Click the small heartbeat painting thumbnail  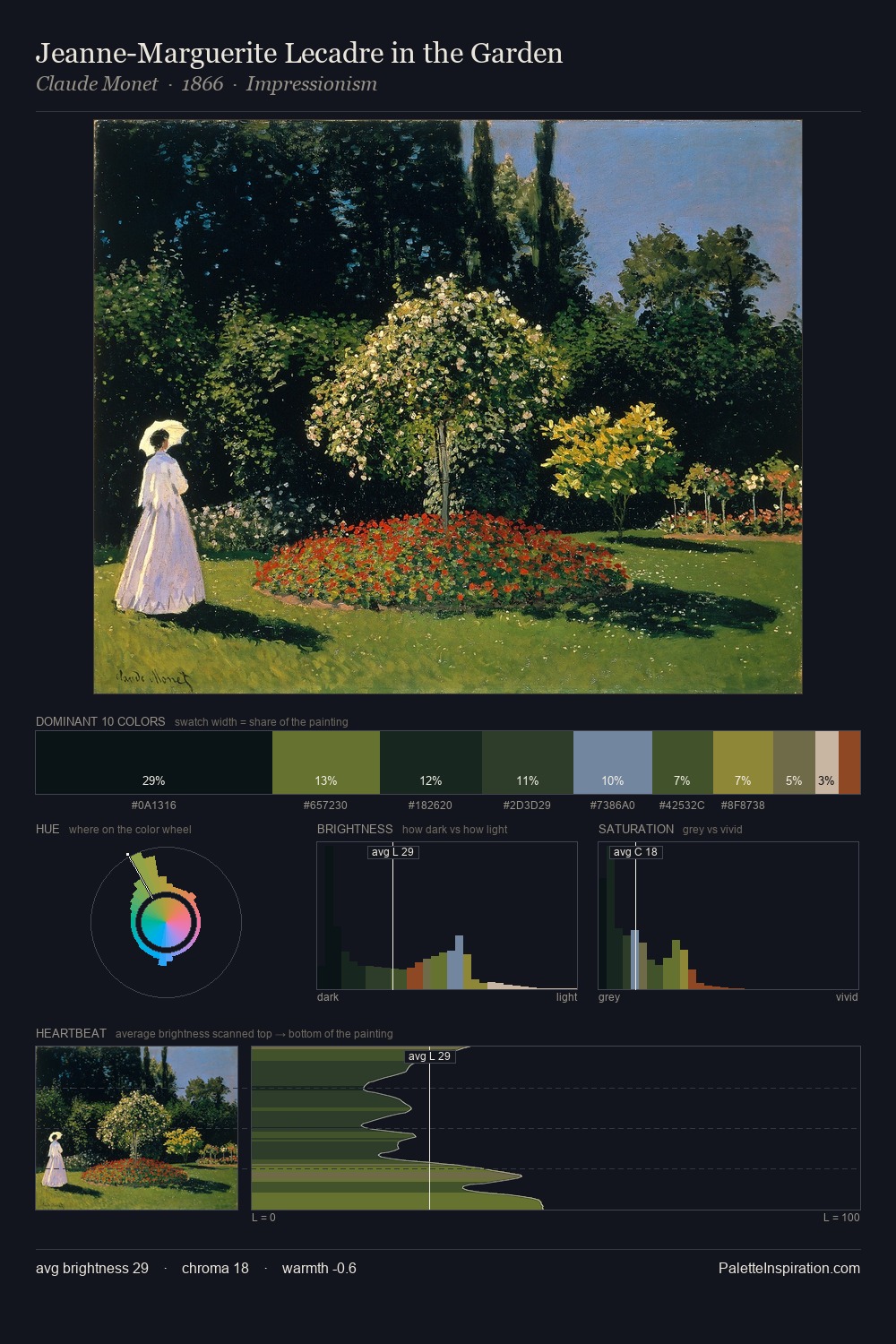[137, 1128]
